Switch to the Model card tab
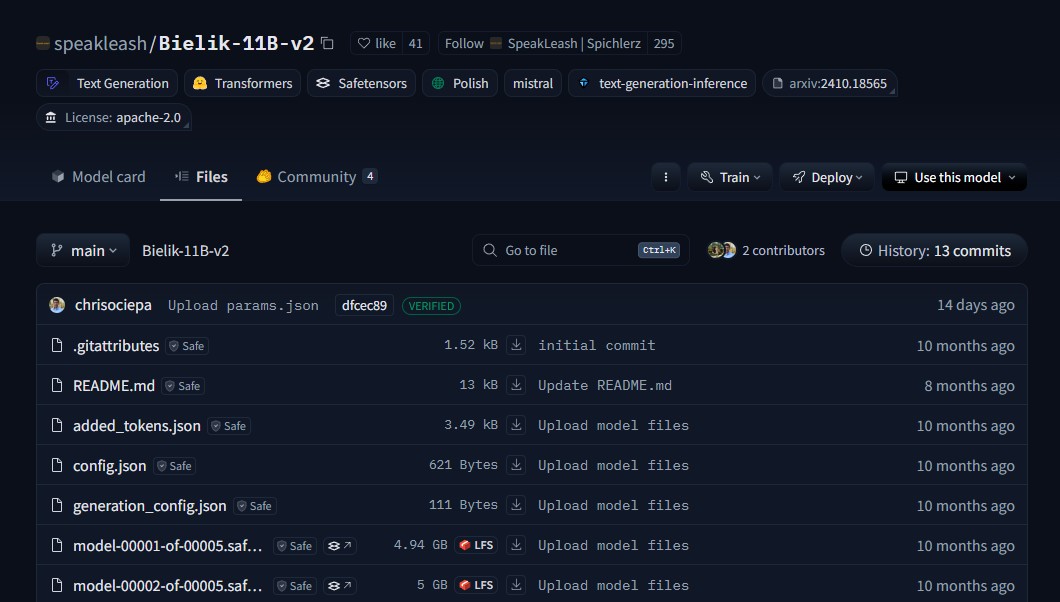The height and width of the screenshot is (602, 1060). pos(98,176)
